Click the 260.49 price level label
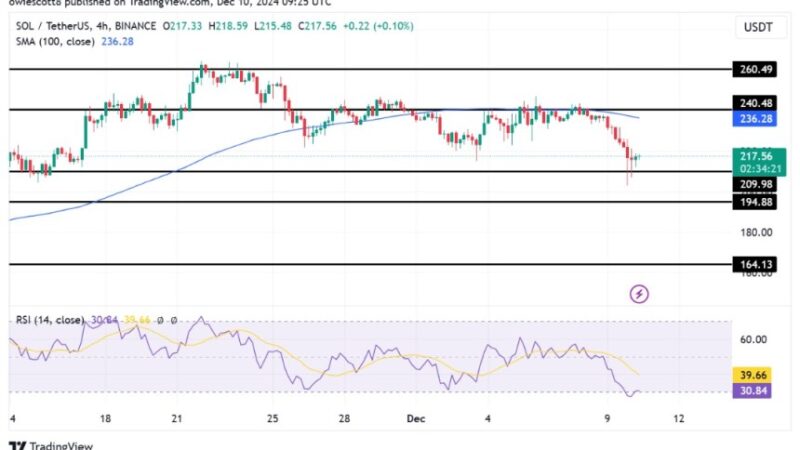The height and width of the screenshot is (450, 800). coord(755,69)
